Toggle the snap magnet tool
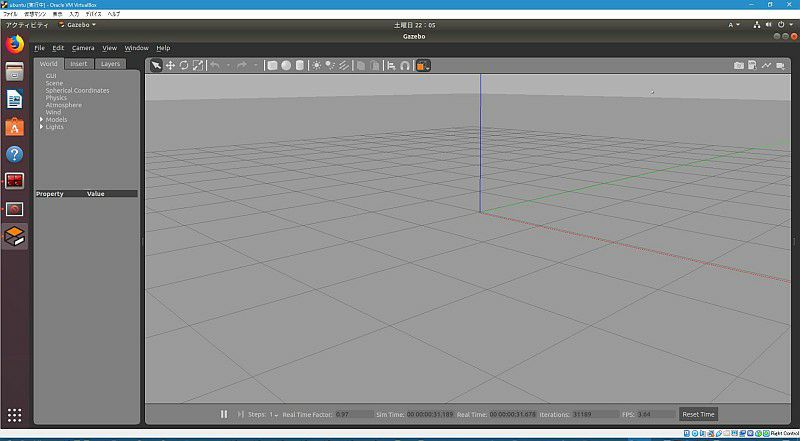The image size is (800, 441). pyautogui.click(x=405, y=65)
